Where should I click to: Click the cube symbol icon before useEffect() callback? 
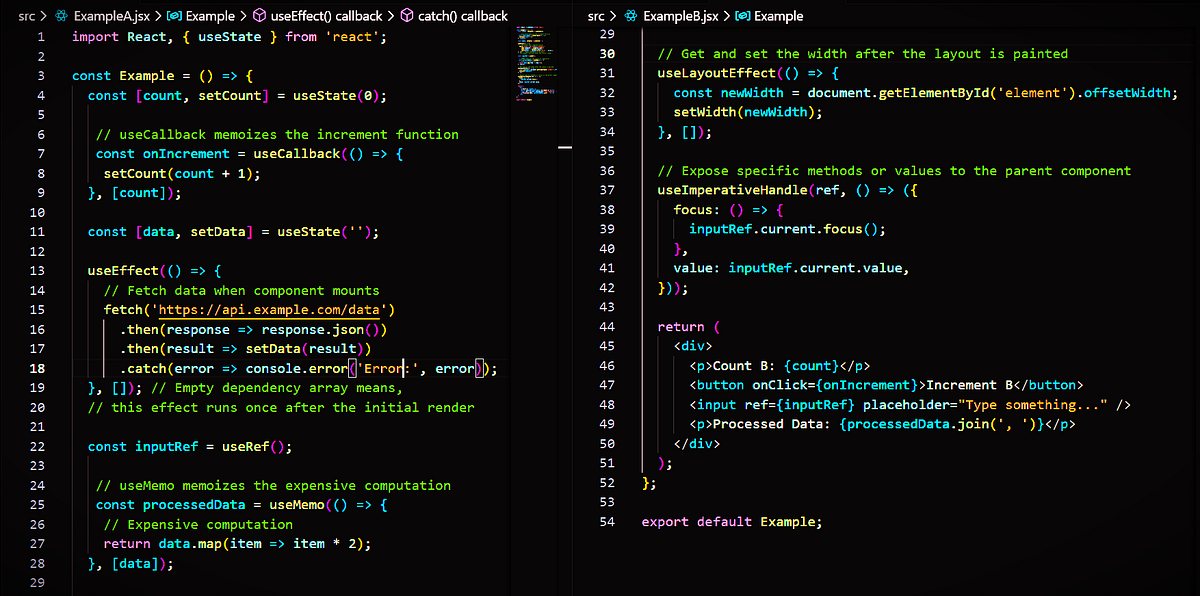click(x=259, y=16)
